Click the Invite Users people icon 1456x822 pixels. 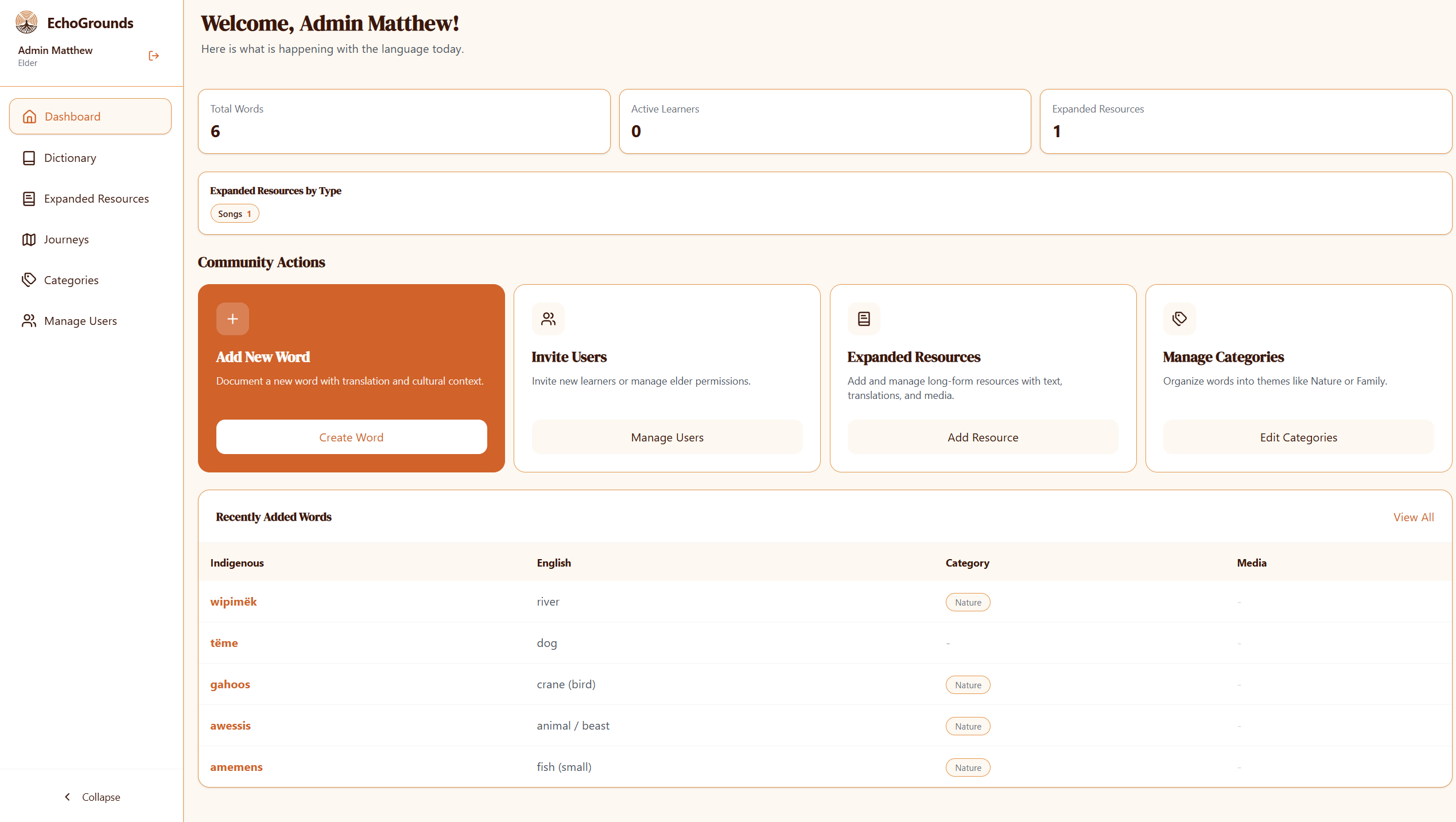(548, 319)
